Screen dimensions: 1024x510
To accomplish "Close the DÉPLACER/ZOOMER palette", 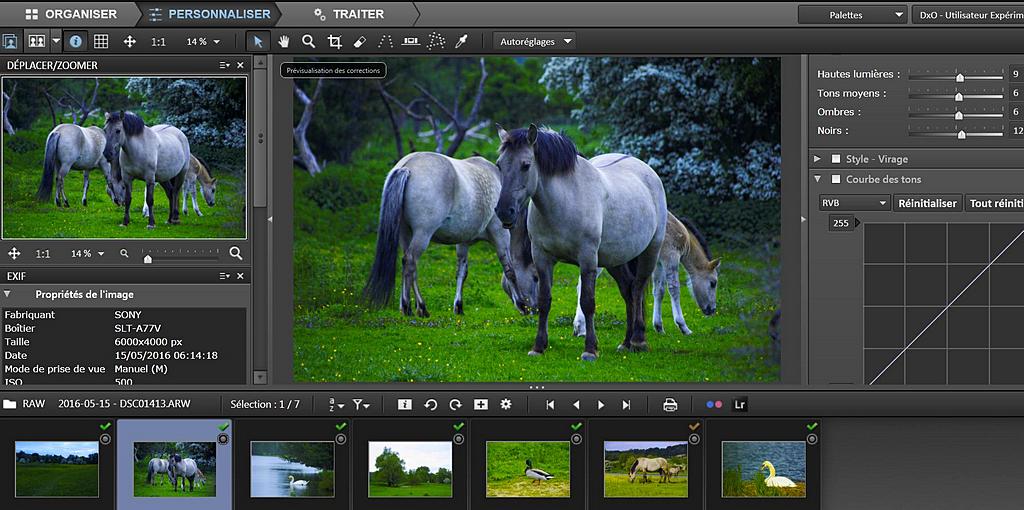I will (x=240, y=65).
